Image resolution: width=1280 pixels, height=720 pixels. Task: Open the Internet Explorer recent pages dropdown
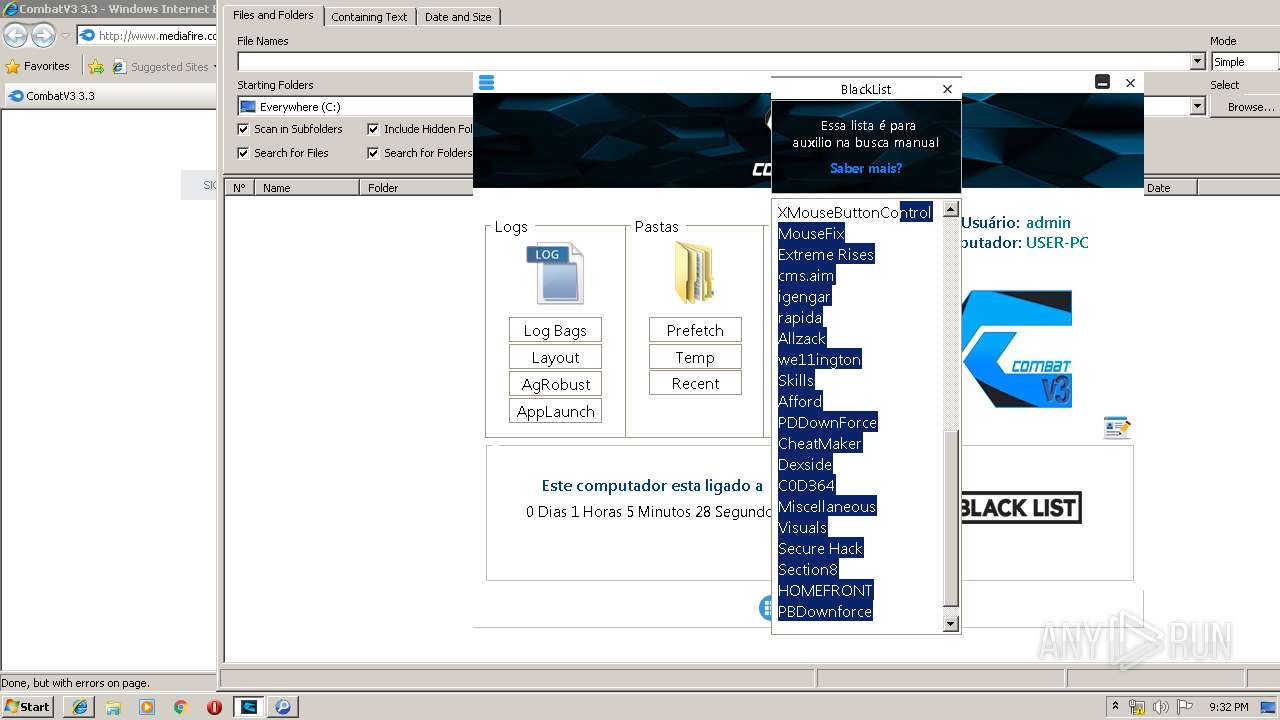[65, 36]
